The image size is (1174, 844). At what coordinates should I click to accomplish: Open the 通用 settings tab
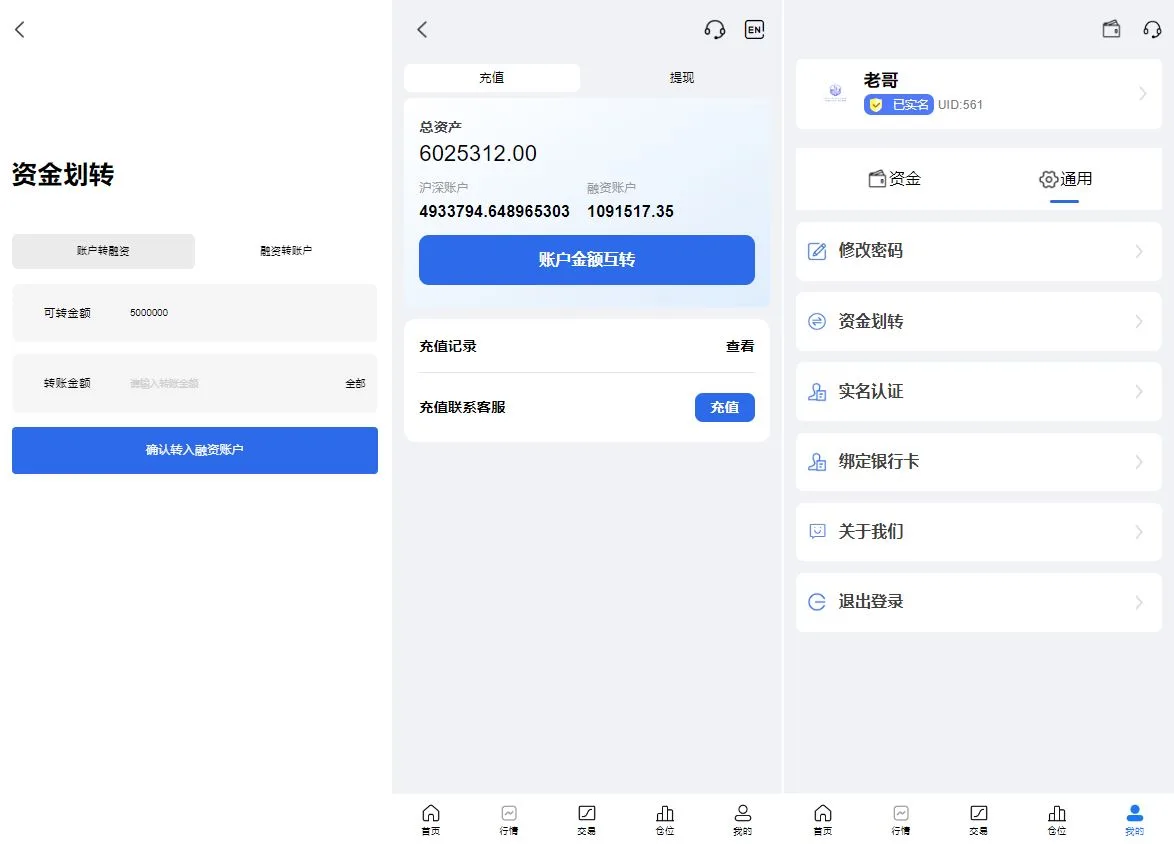coord(1065,179)
